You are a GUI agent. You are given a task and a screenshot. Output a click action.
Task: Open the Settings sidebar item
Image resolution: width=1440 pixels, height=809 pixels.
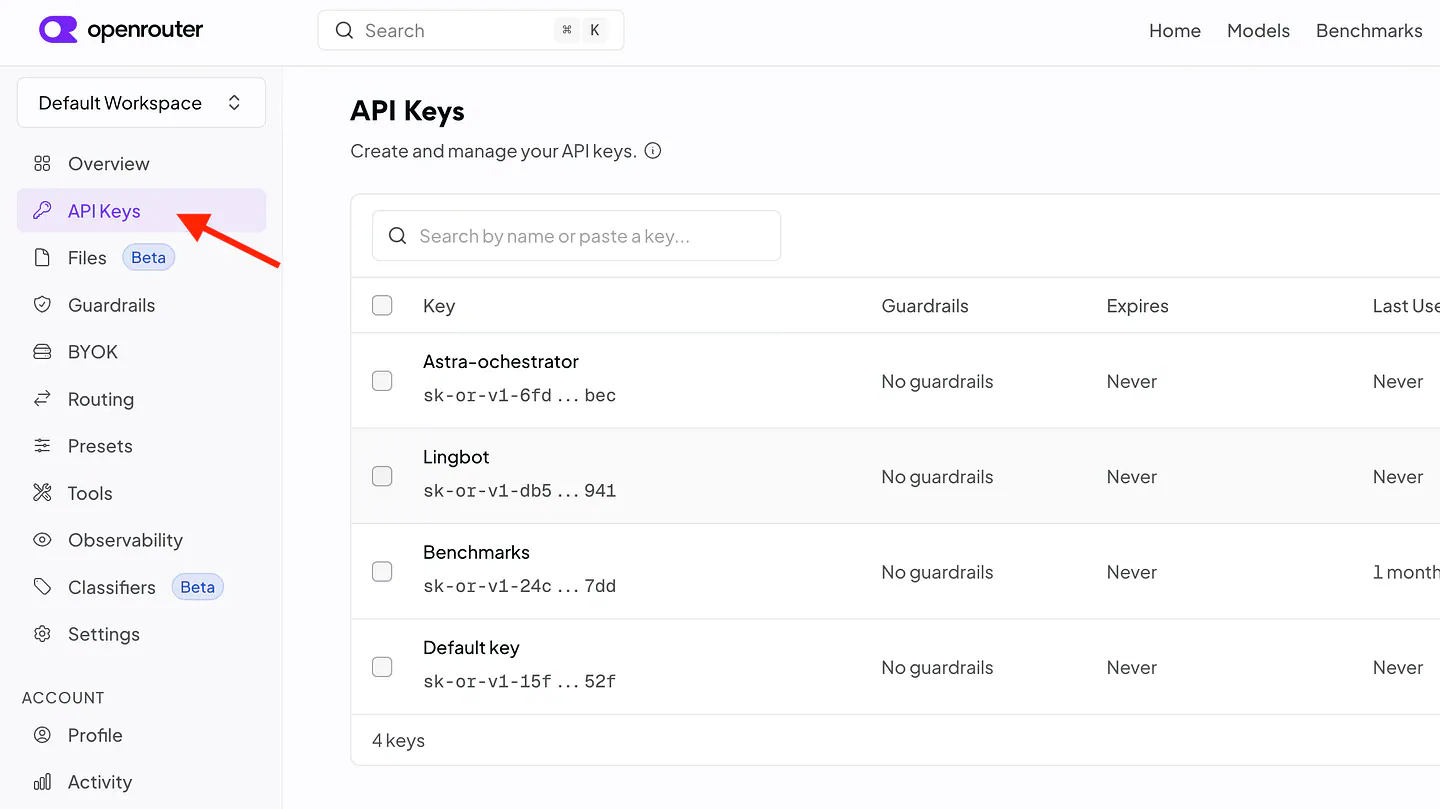click(141, 634)
